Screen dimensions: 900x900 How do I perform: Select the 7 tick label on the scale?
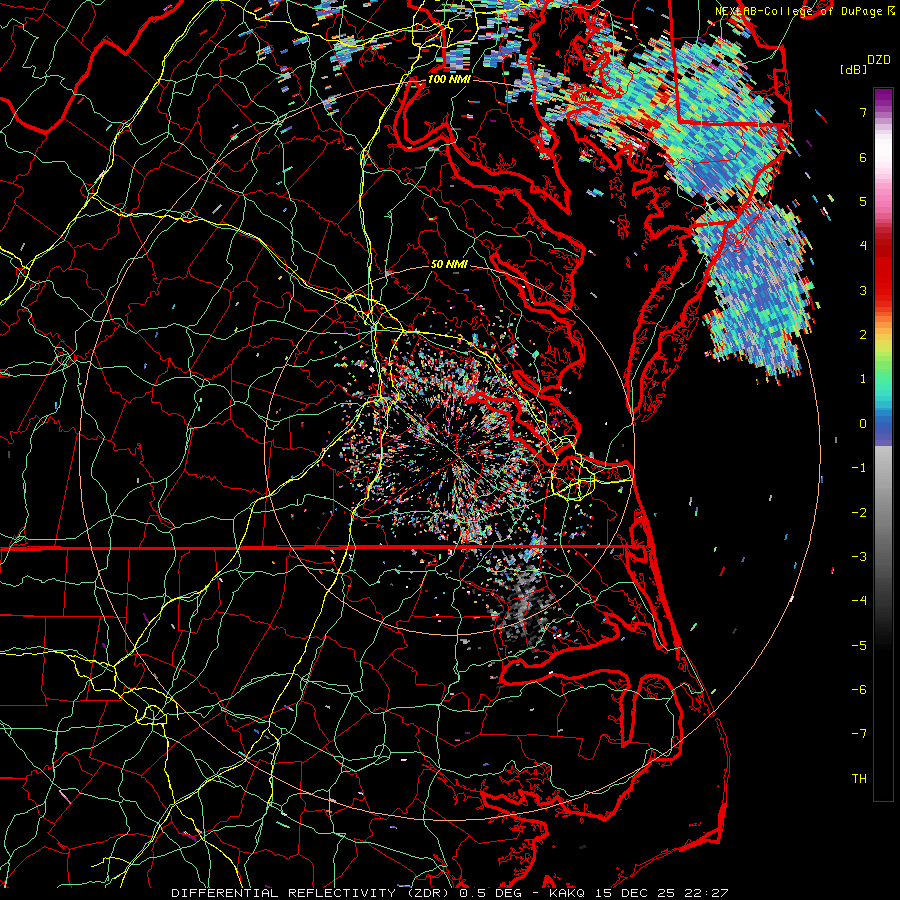(x=863, y=112)
